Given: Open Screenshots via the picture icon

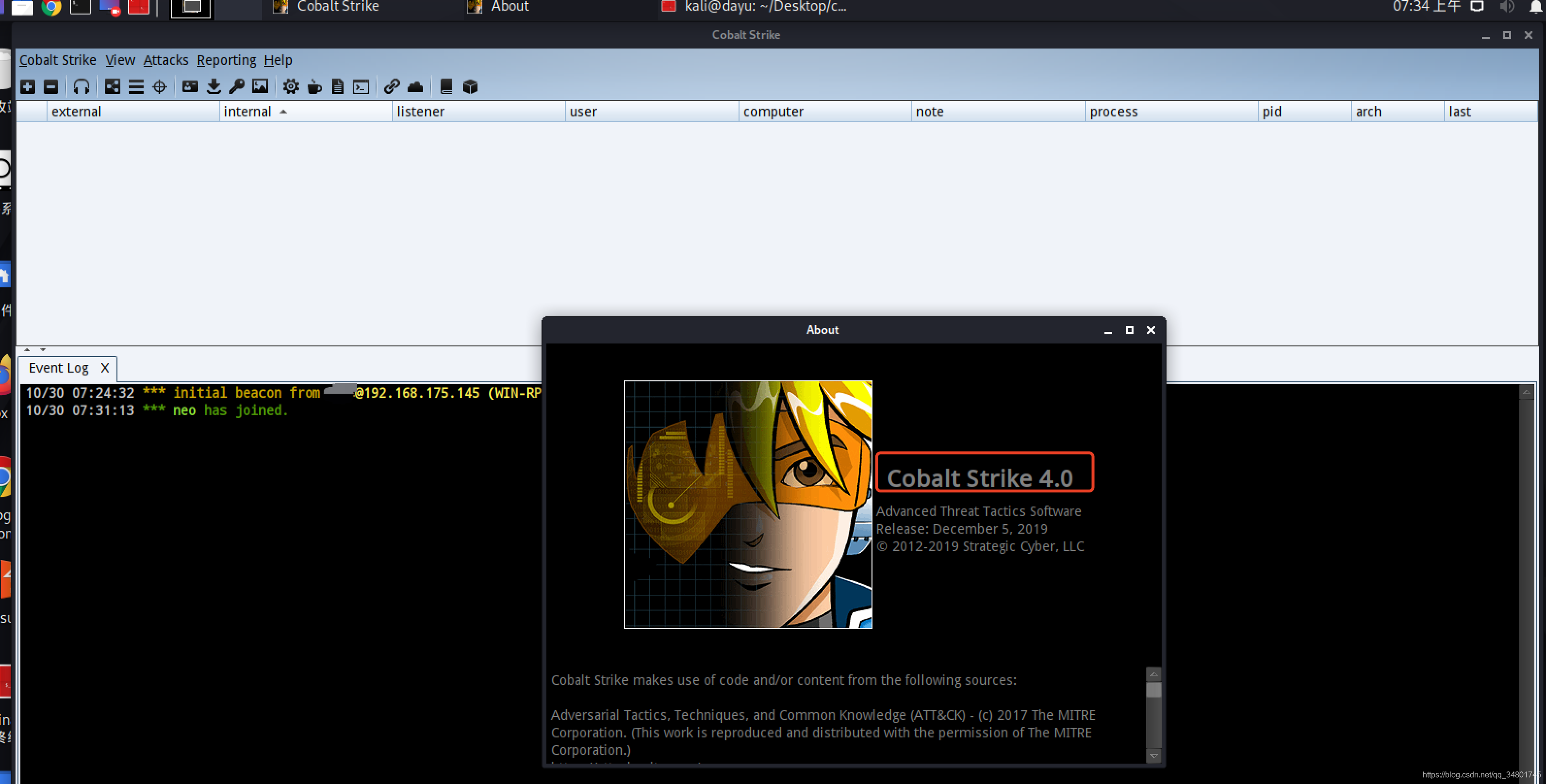Looking at the screenshot, I should coord(260,87).
